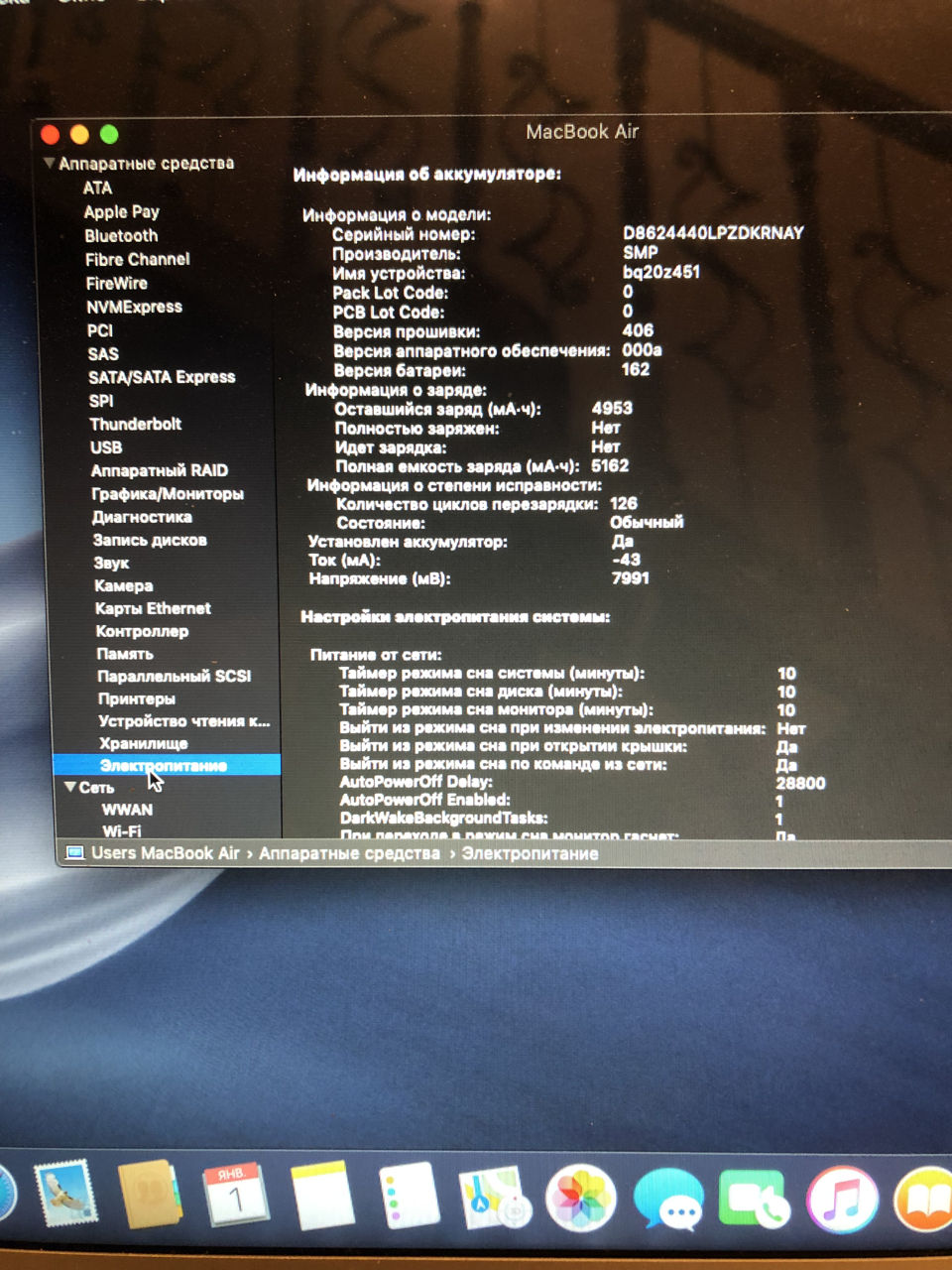Click the Настройки электропитания системы heading
The height and width of the screenshot is (1270, 952).
[x=455, y=617]
